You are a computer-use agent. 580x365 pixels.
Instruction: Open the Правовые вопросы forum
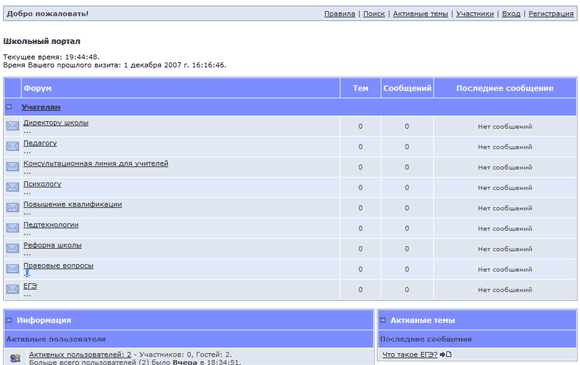coord(58,265)
